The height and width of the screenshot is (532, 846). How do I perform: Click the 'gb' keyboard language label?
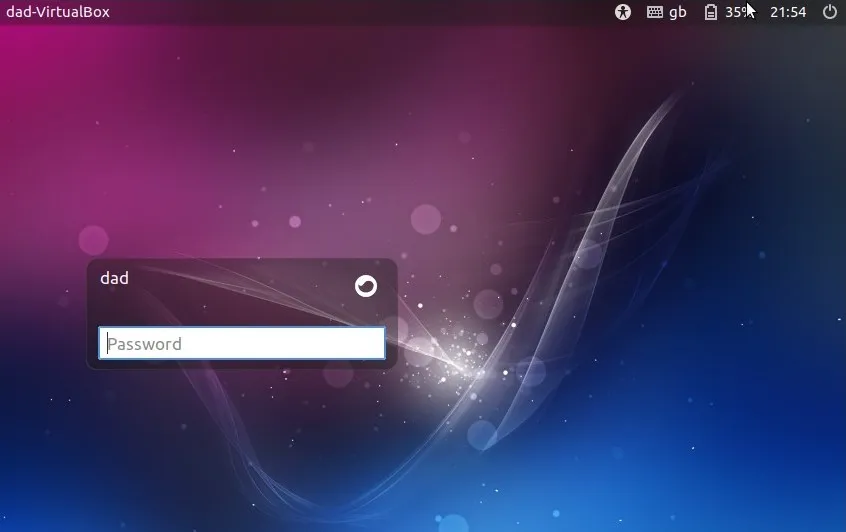pos(678,12)
